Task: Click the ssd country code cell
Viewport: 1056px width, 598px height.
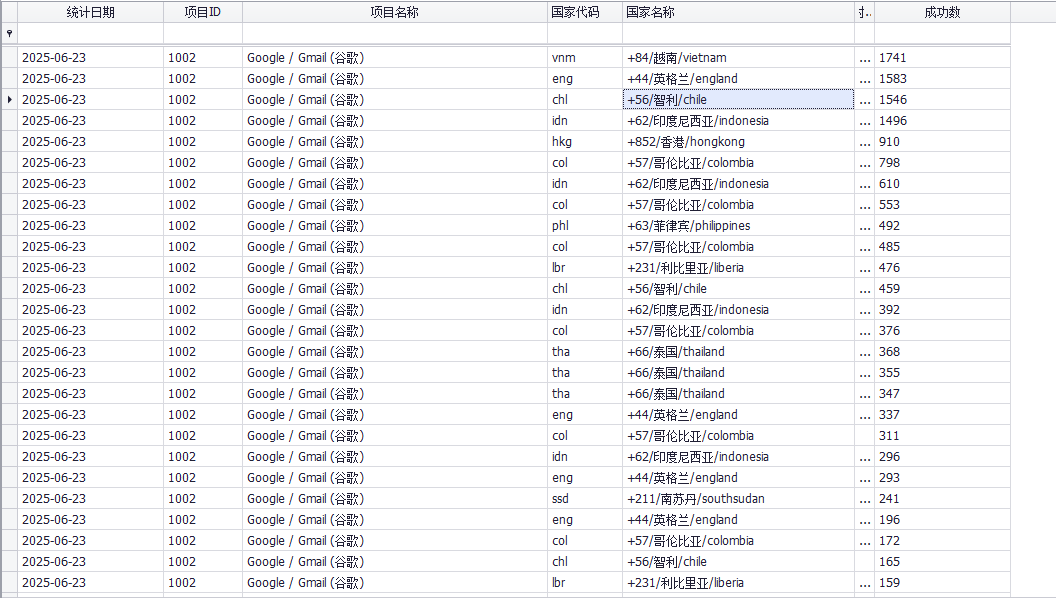Action: [x=585, y=498]
